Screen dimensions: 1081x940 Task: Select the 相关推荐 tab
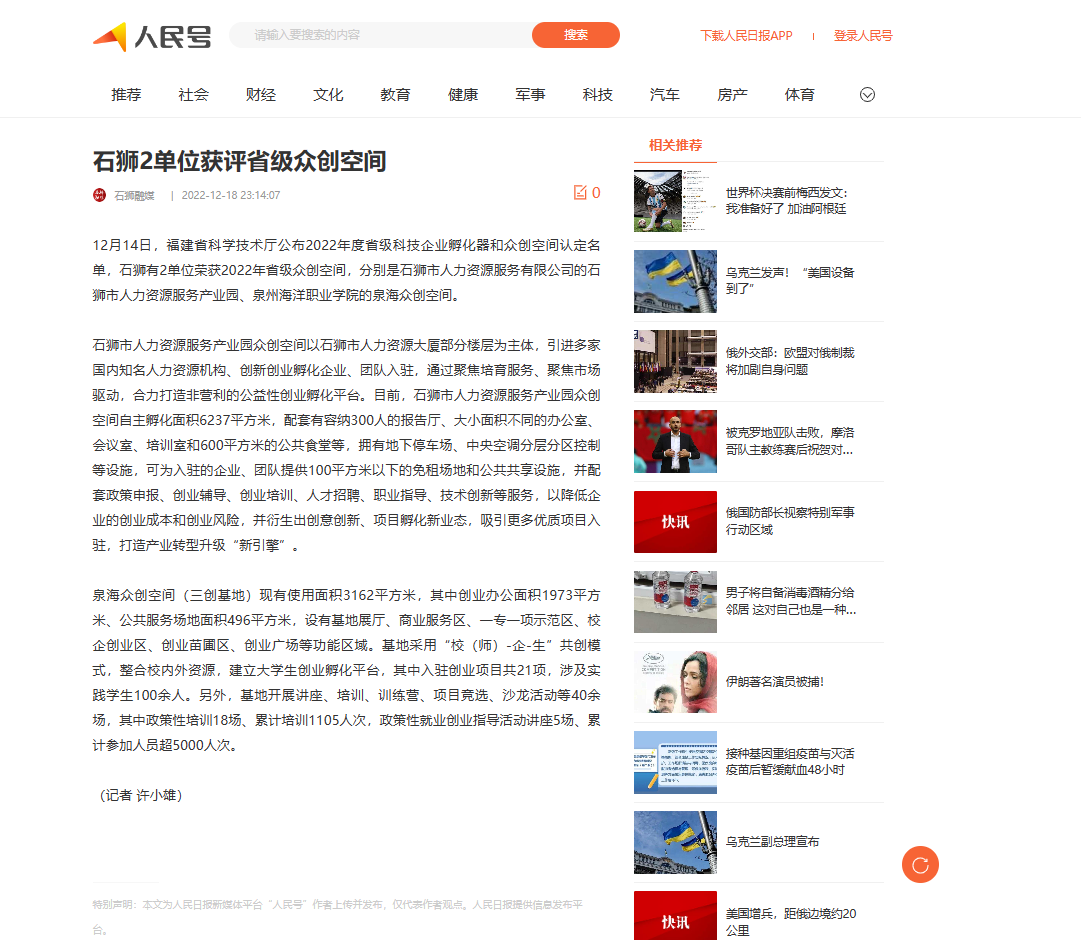[x=675, y=146]
